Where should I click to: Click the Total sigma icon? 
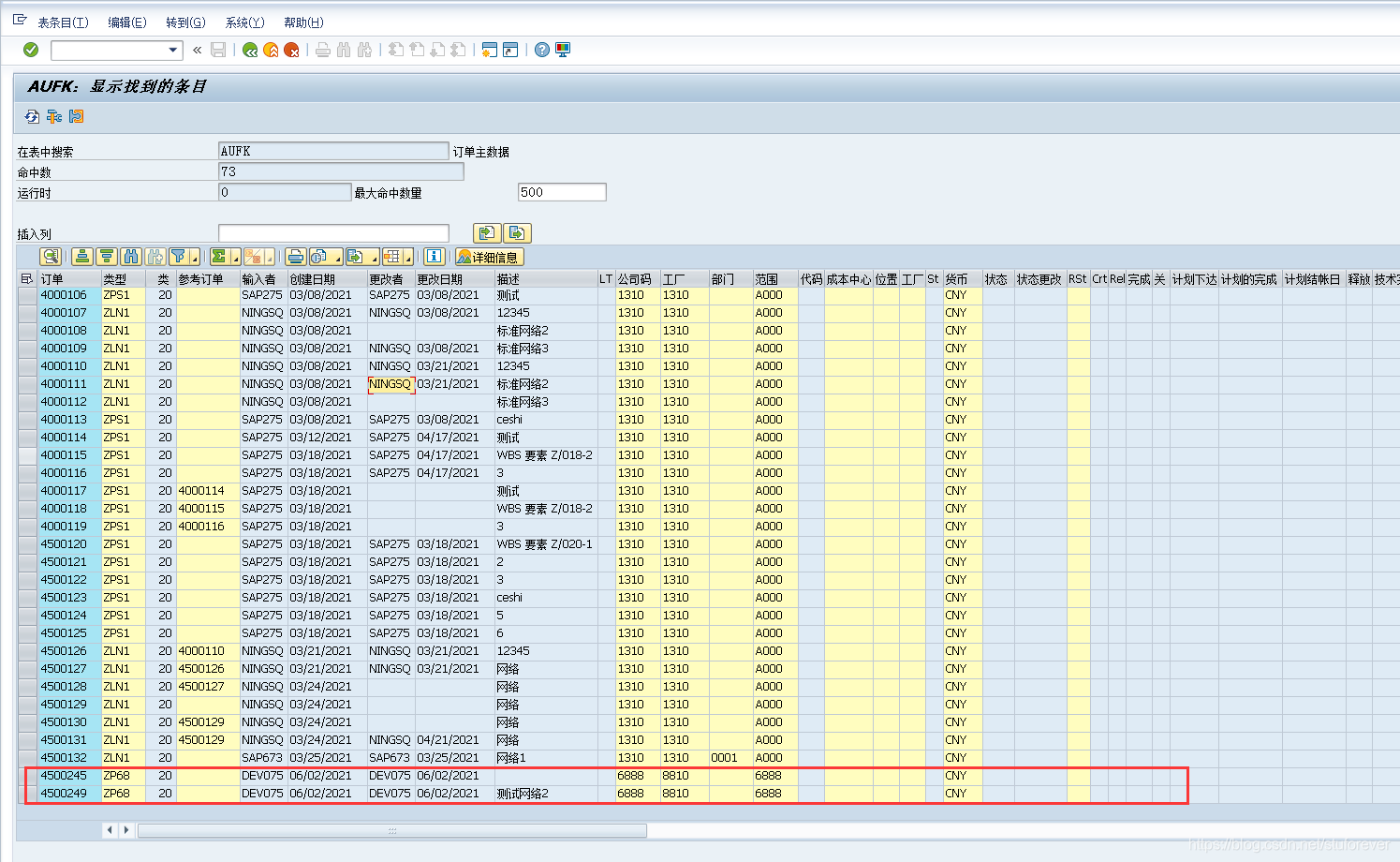tap(219, 257)
